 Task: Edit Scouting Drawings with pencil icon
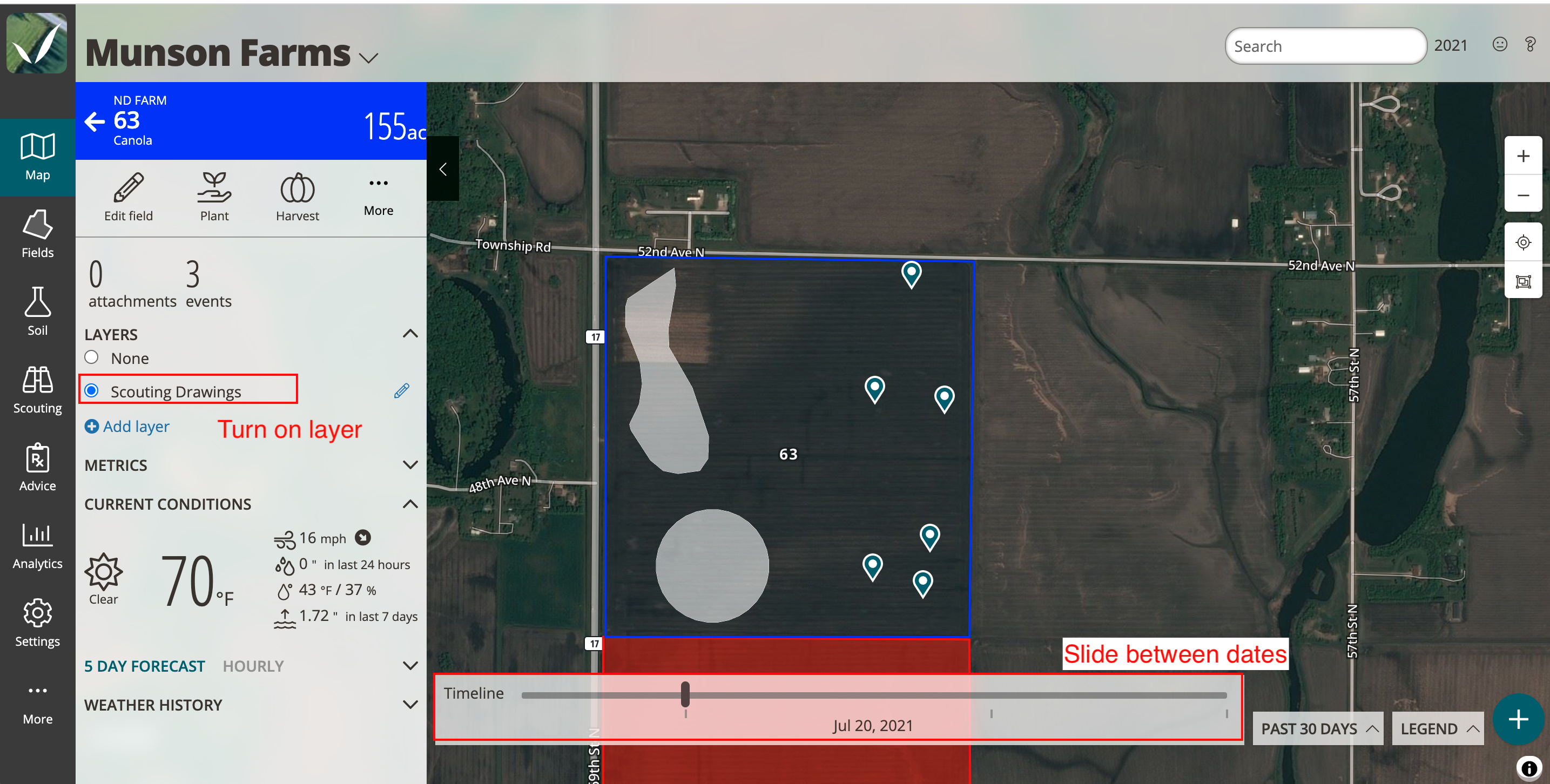401,391
